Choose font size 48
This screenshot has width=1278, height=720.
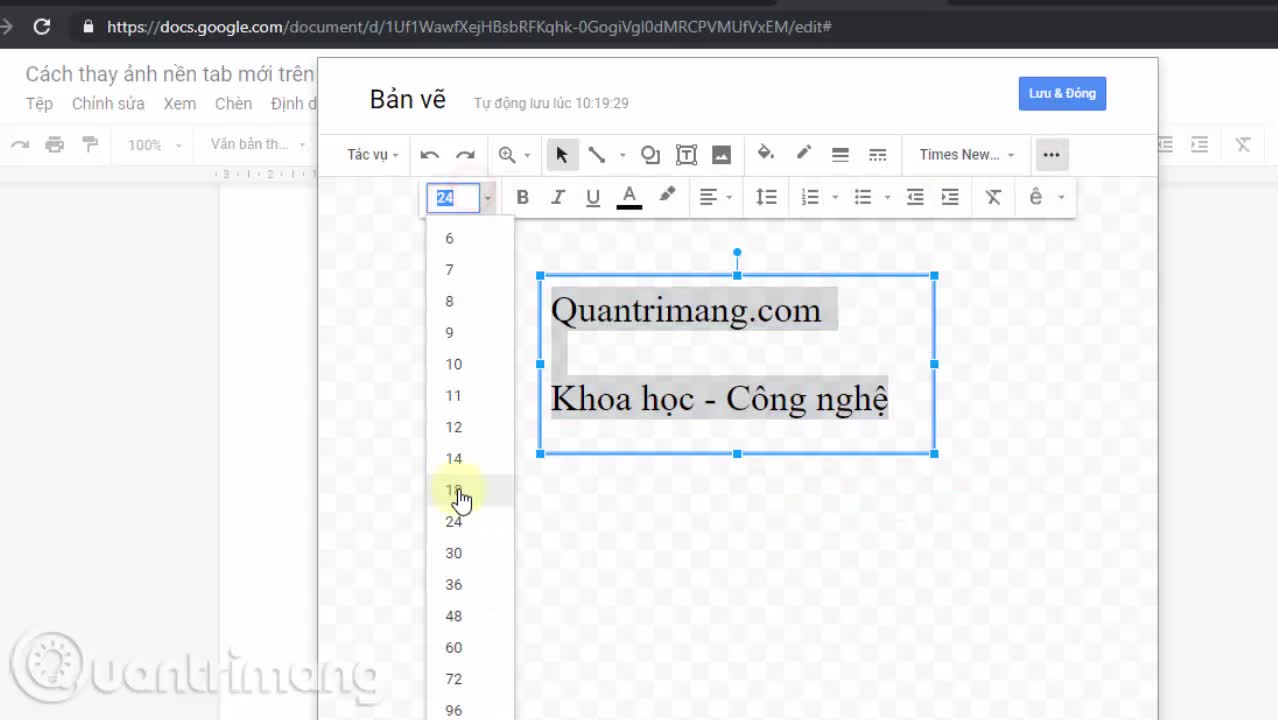(470, 616)
